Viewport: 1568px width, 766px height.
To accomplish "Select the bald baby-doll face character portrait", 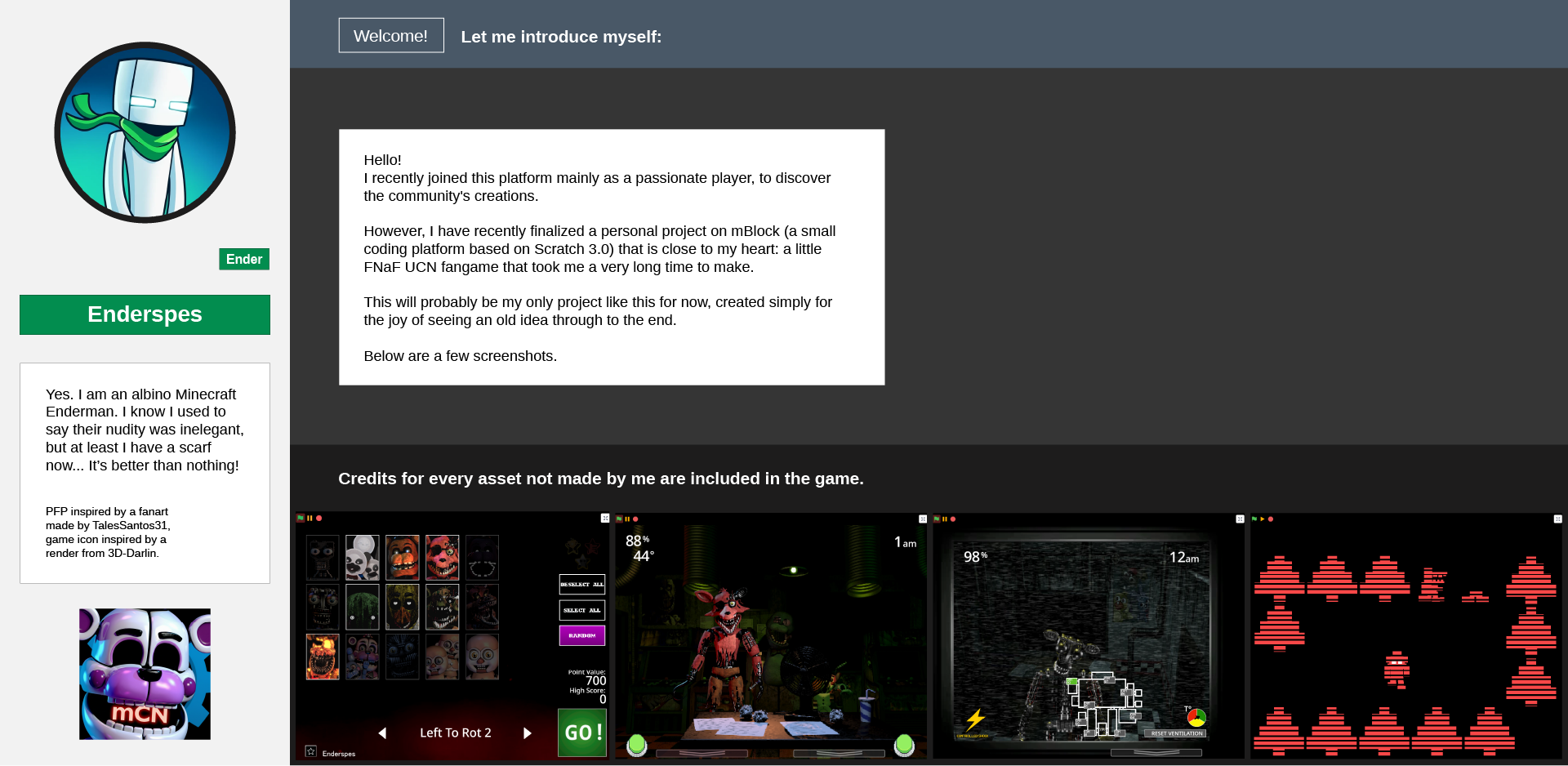I will coord(482,657).
